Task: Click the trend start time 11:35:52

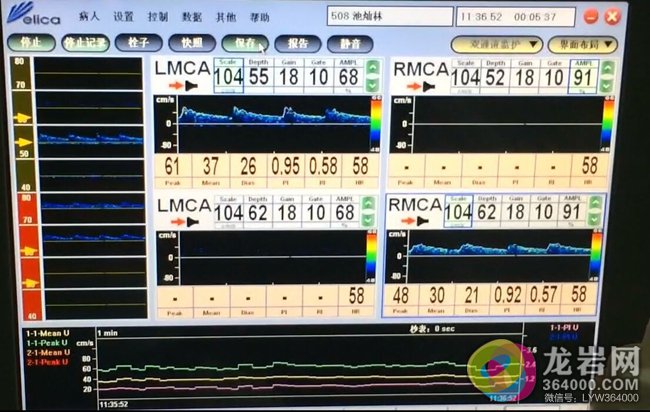Action: (113, 404)
